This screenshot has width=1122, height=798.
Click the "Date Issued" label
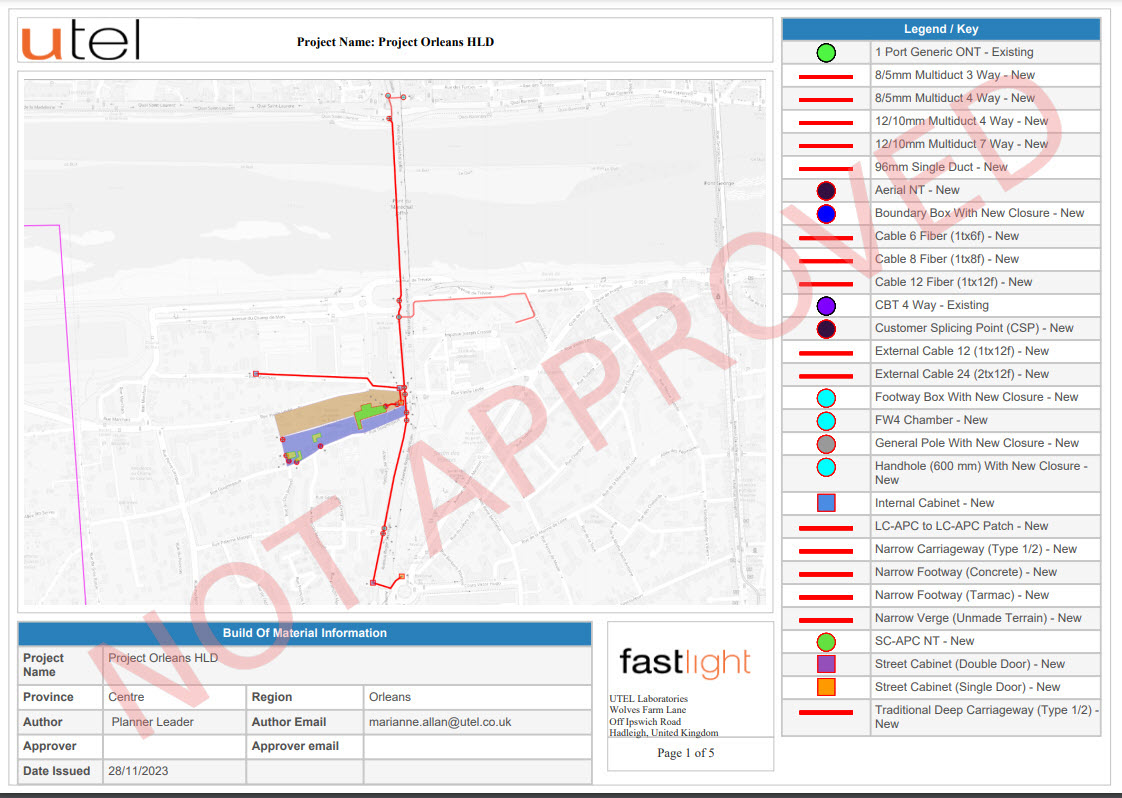[57, 771]
